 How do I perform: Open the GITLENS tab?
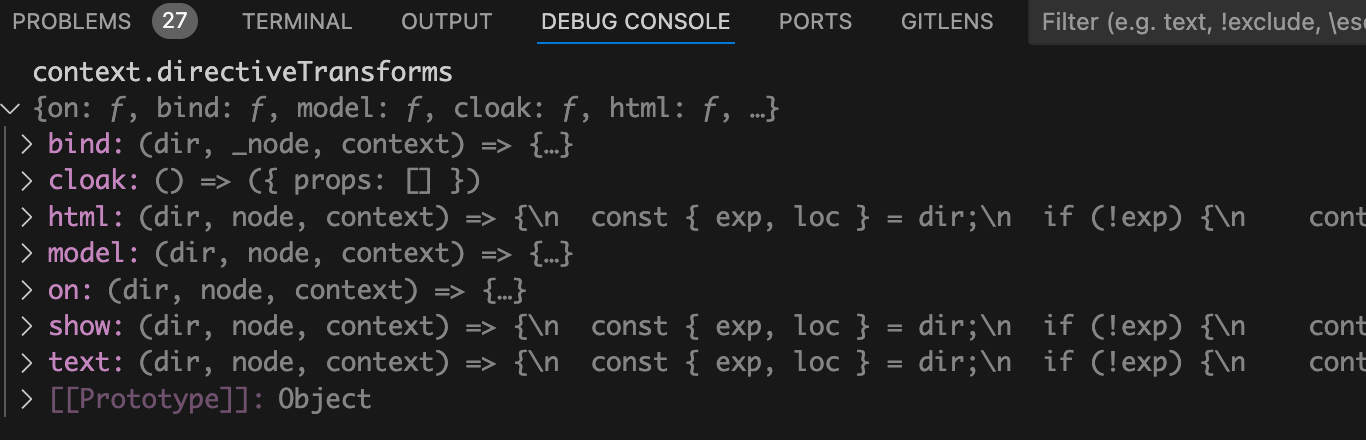click(947, 21)
